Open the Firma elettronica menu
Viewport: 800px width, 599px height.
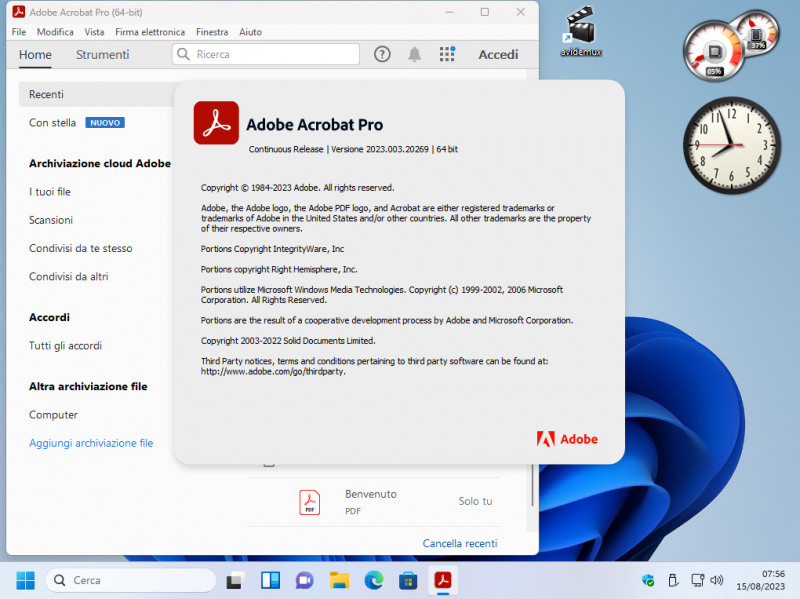click(150, 32)
